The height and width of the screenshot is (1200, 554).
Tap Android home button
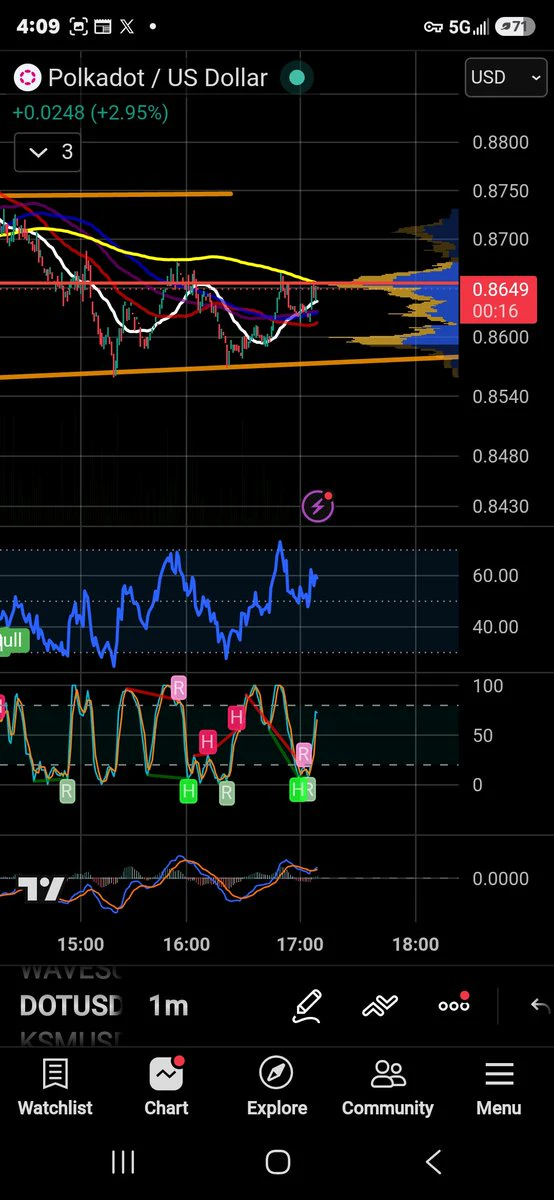278,1161
